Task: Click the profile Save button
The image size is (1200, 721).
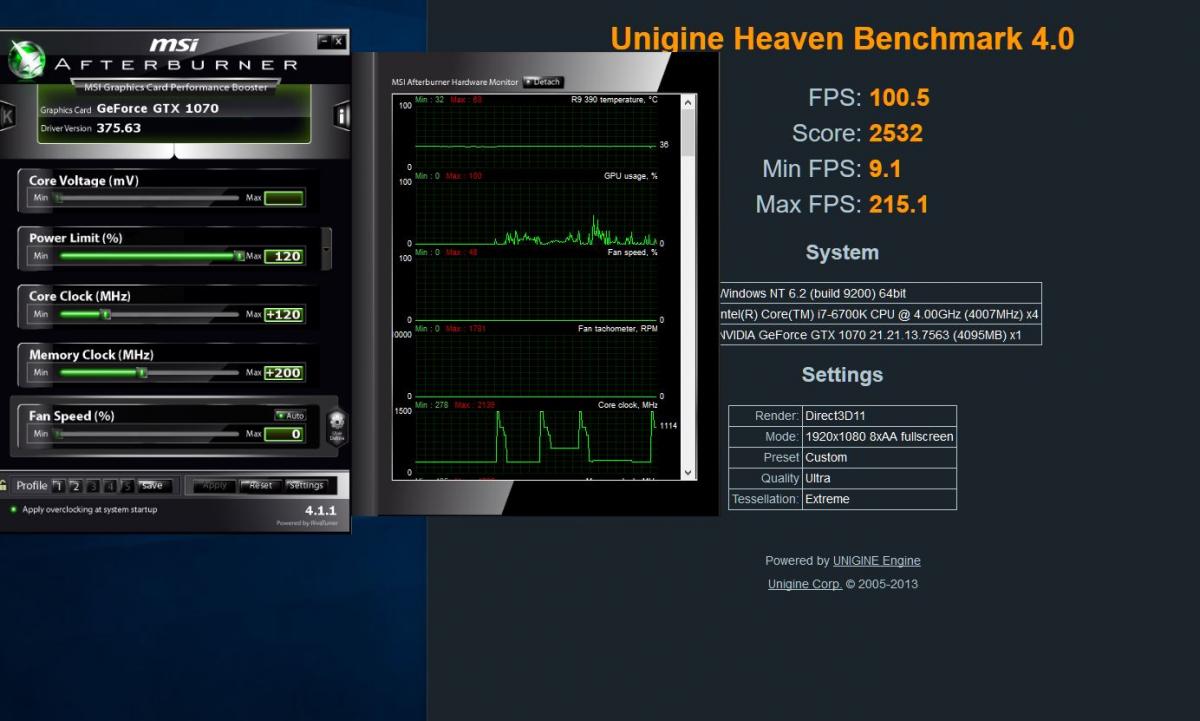Action: click(x=154, y=486)
